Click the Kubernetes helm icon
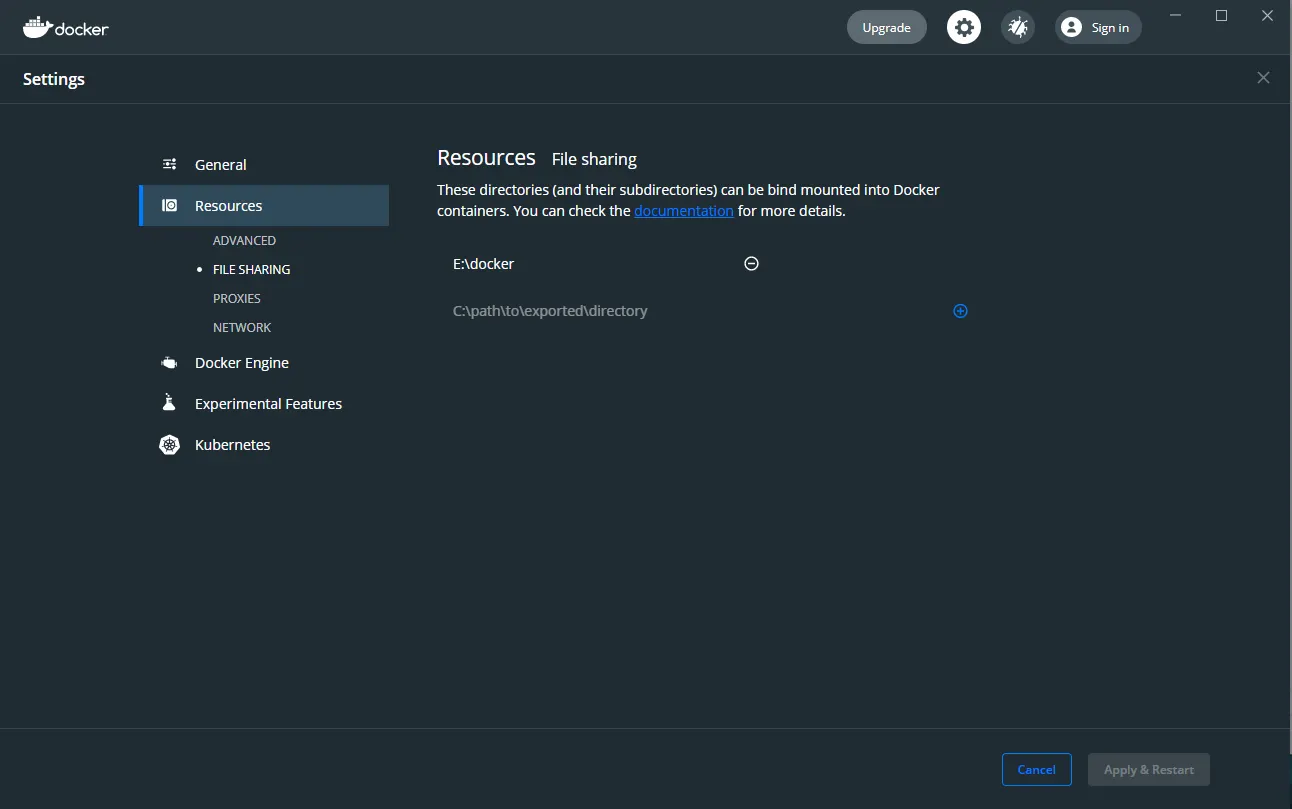The width and height of the screenshot is (1292, 809). [x=170, y=445]
